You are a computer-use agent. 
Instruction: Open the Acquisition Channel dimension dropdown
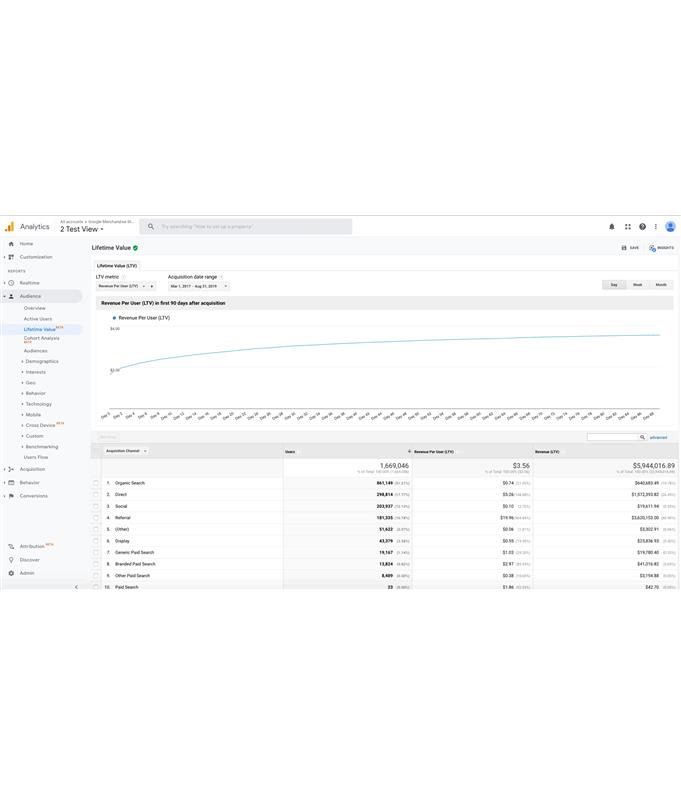126,451
